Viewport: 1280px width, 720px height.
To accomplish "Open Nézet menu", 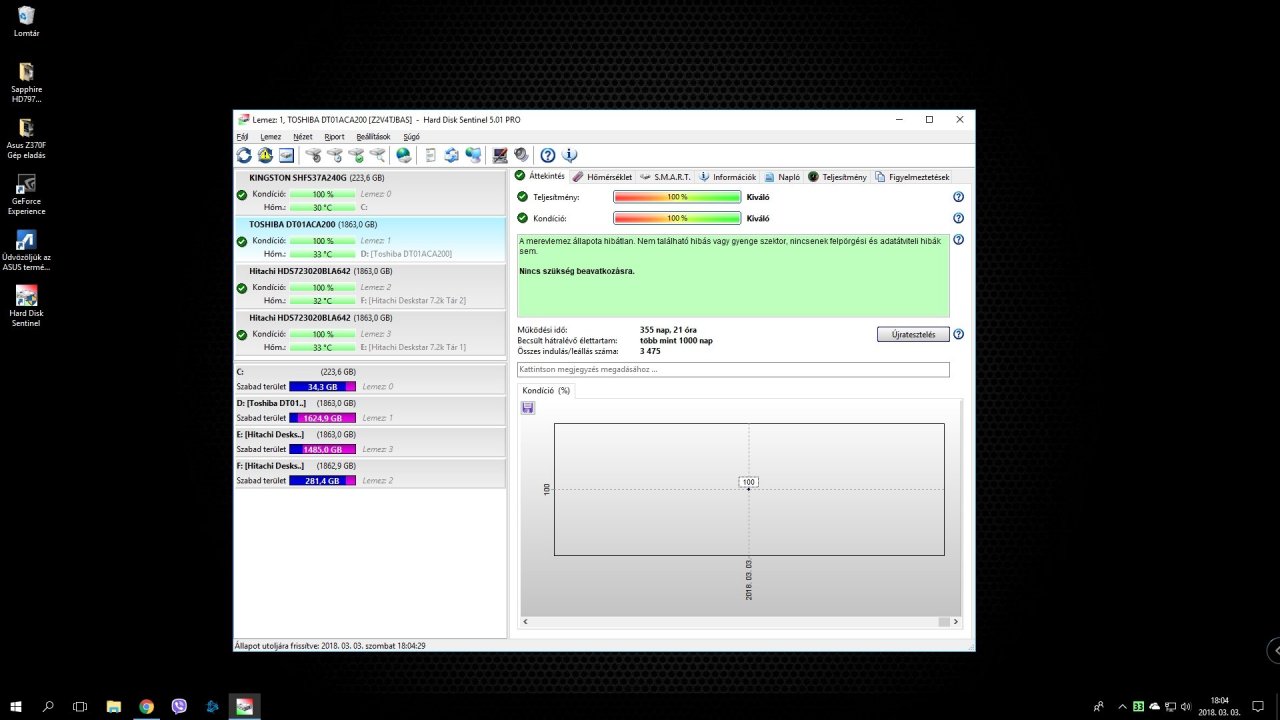I will [x=302, y=136].
